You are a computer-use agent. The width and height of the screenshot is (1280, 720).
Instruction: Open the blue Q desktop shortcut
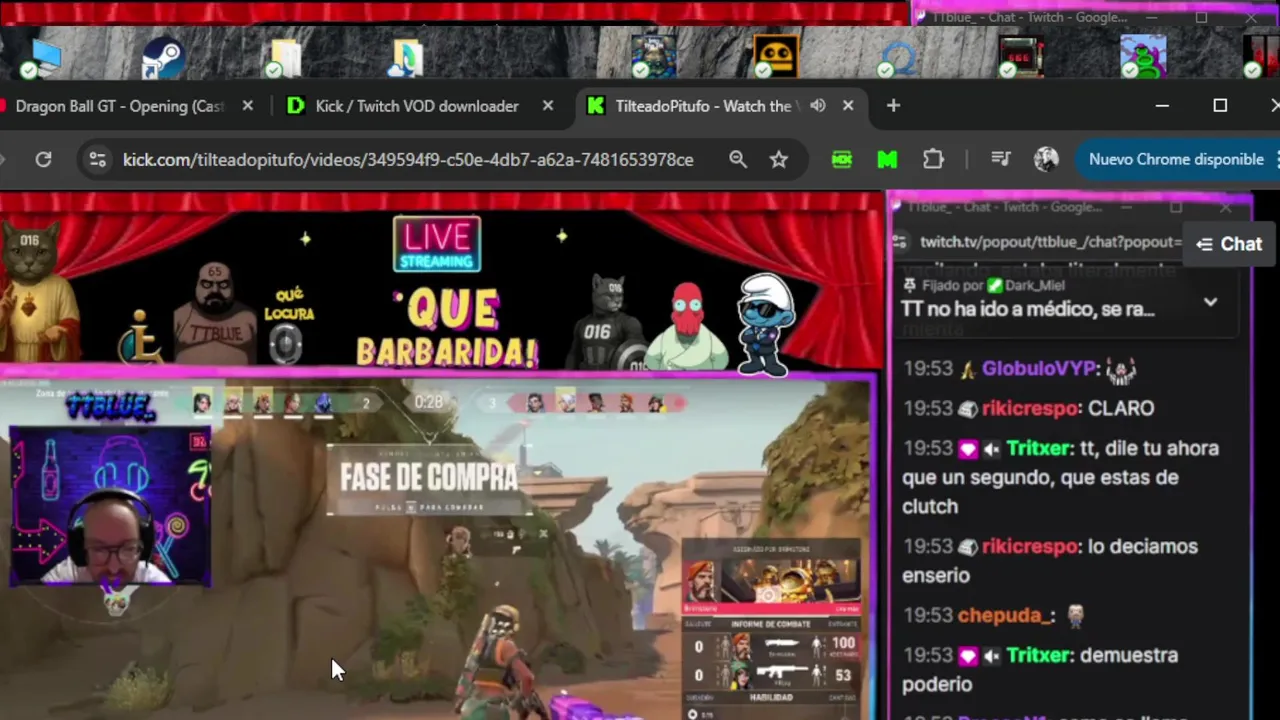[897, 58]
